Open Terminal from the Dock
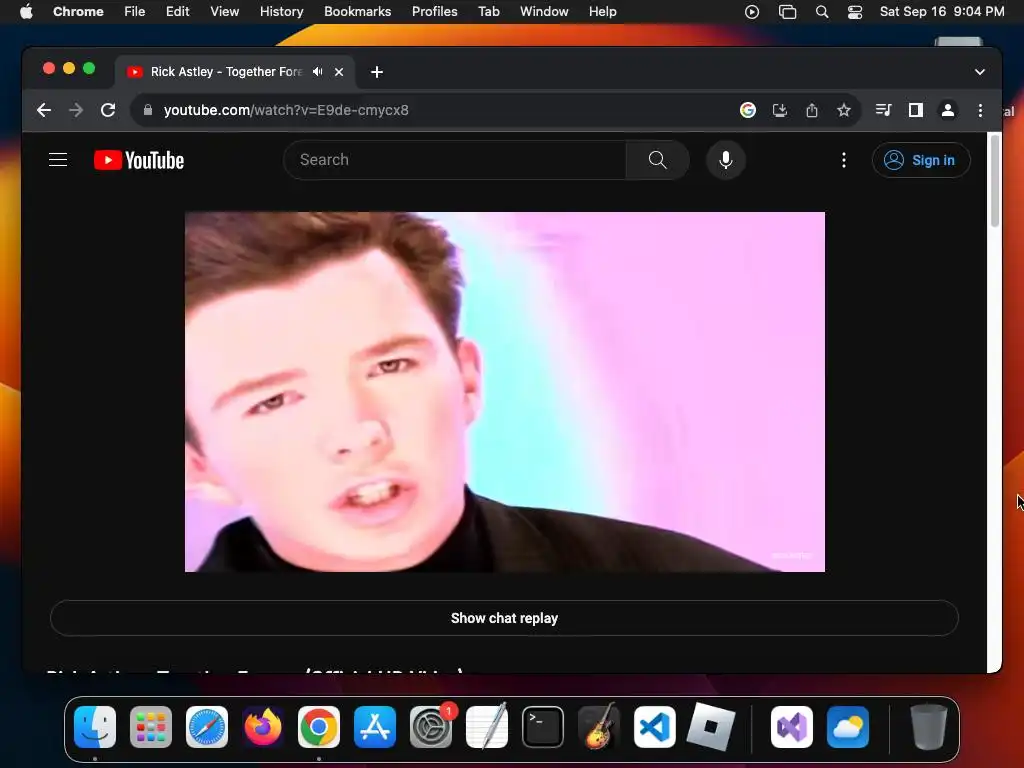Viewport: 1024px width, 768px height. (543, 727)
